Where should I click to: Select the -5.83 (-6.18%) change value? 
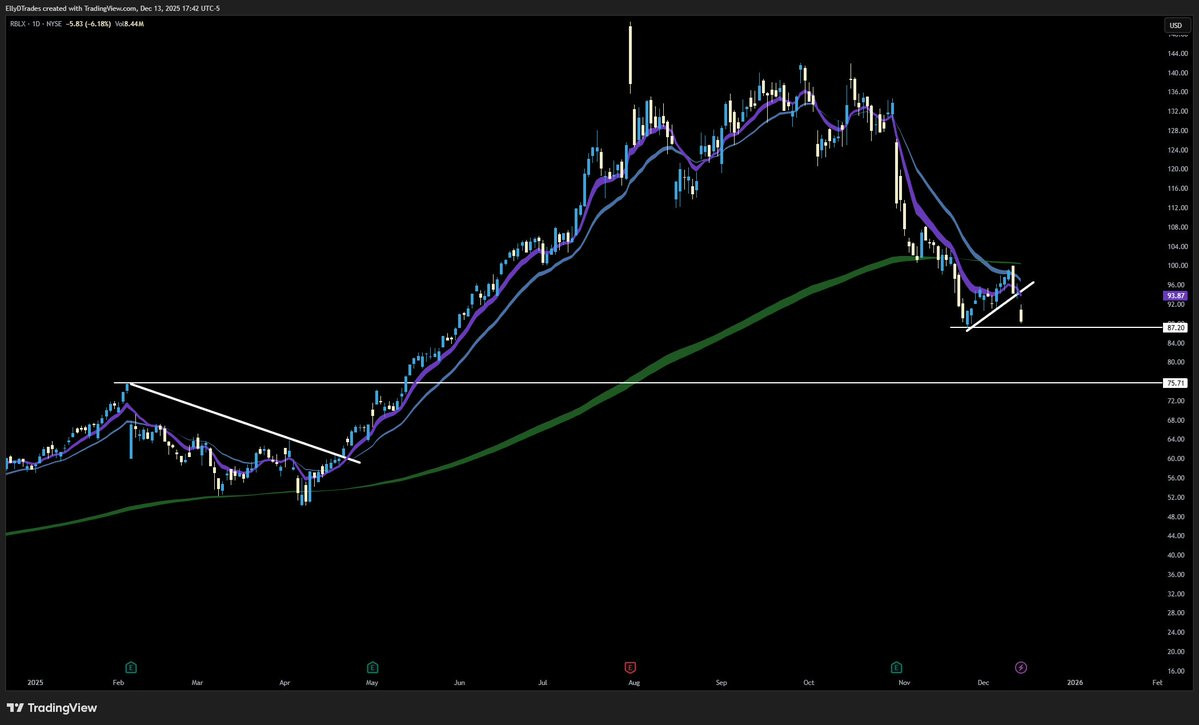pyautogui.click(x=89, y=24)
